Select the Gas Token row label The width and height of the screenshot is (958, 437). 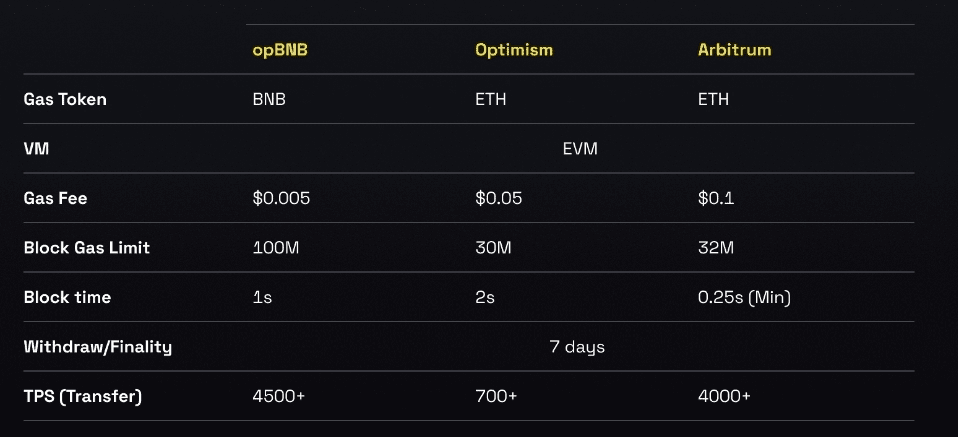65,99
